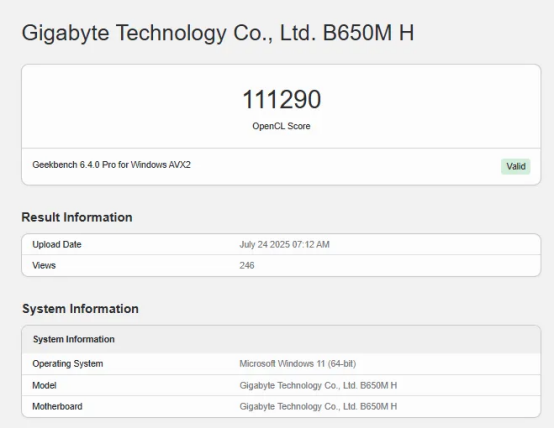
Task: Click the Result Information heading
Action: point(77,217)
